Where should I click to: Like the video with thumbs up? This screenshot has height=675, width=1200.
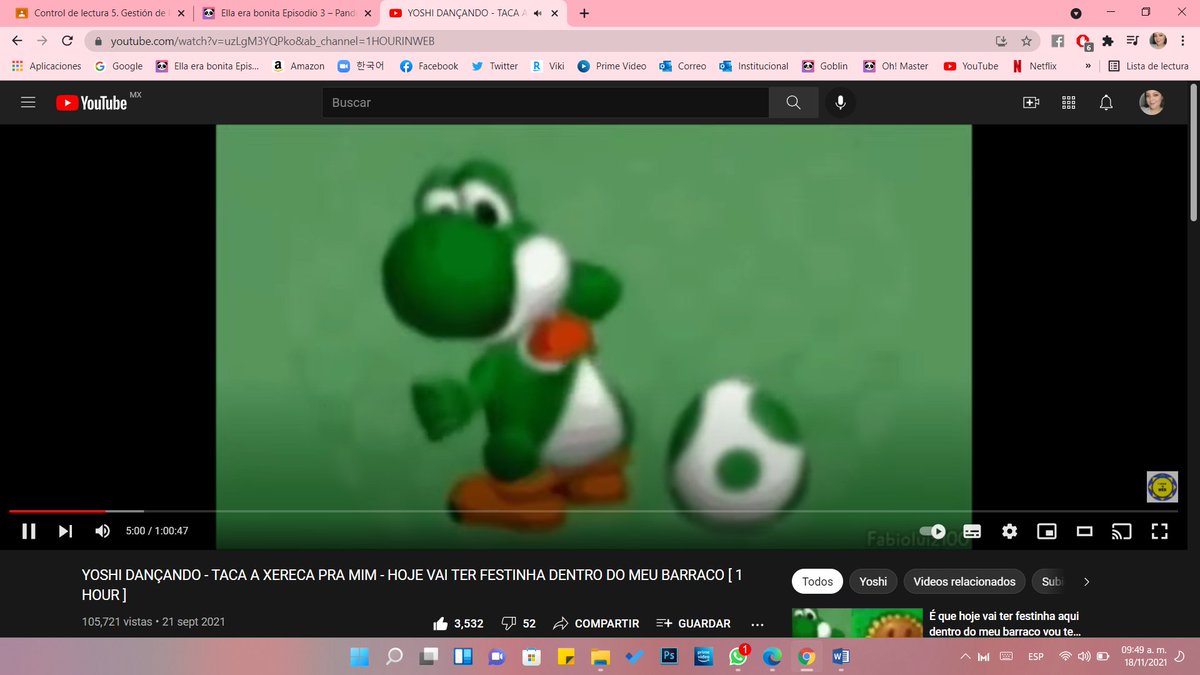459,623
